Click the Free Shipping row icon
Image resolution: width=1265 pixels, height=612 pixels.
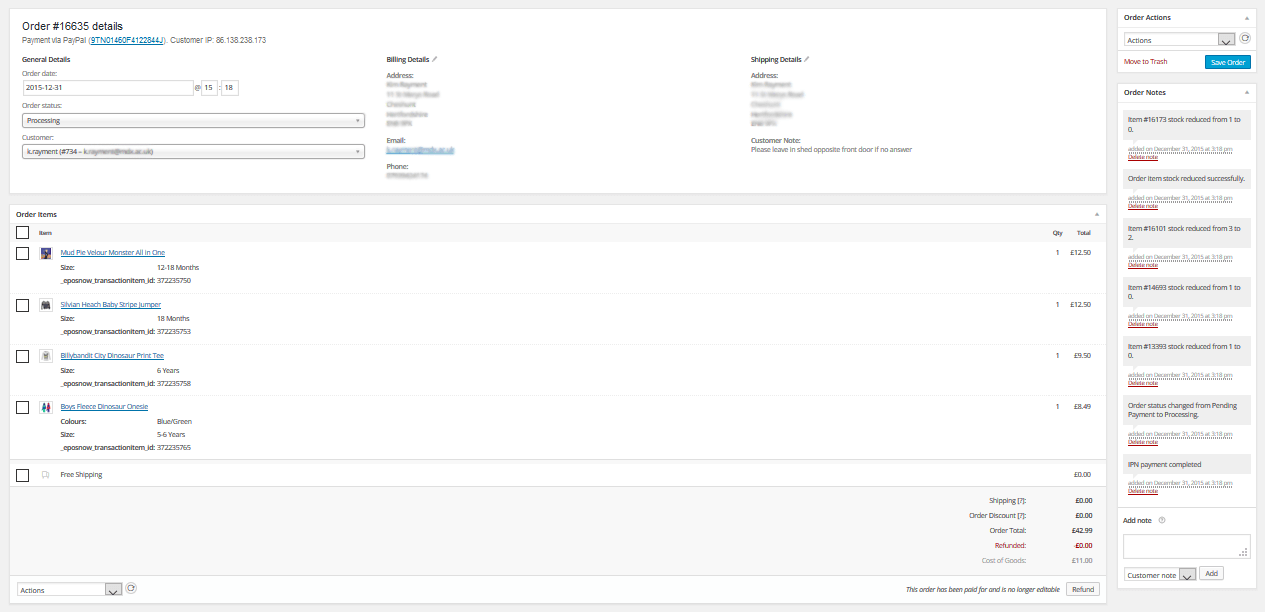click(x=45, y=475)
